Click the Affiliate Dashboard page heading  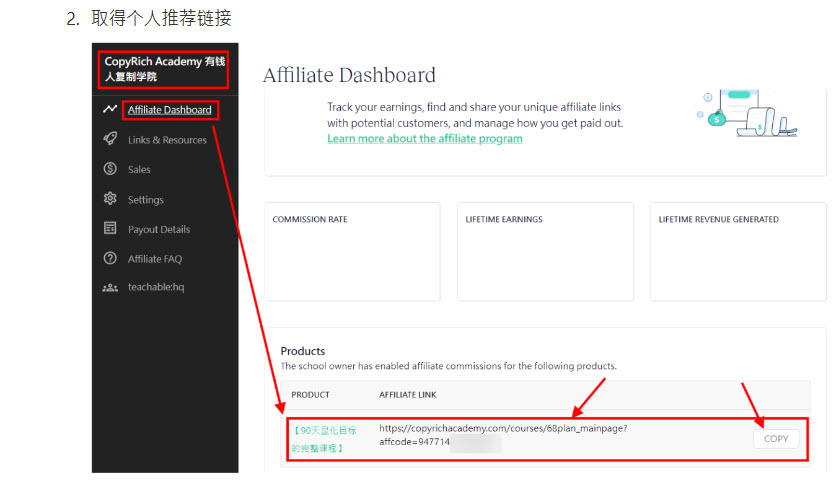349,75
